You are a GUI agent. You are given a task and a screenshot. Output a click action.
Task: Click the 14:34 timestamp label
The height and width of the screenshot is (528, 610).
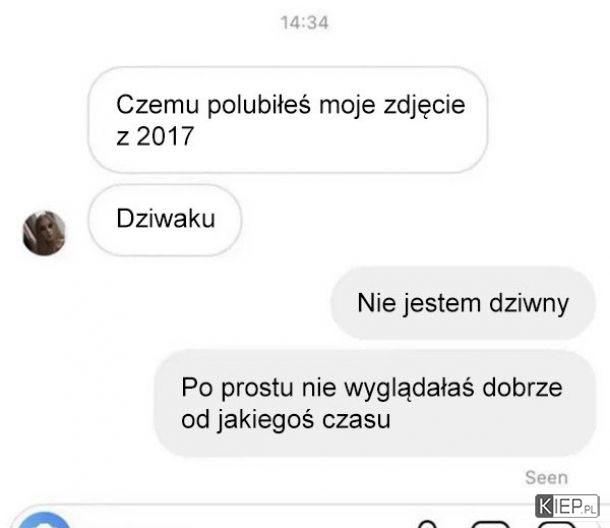(305, 23)
